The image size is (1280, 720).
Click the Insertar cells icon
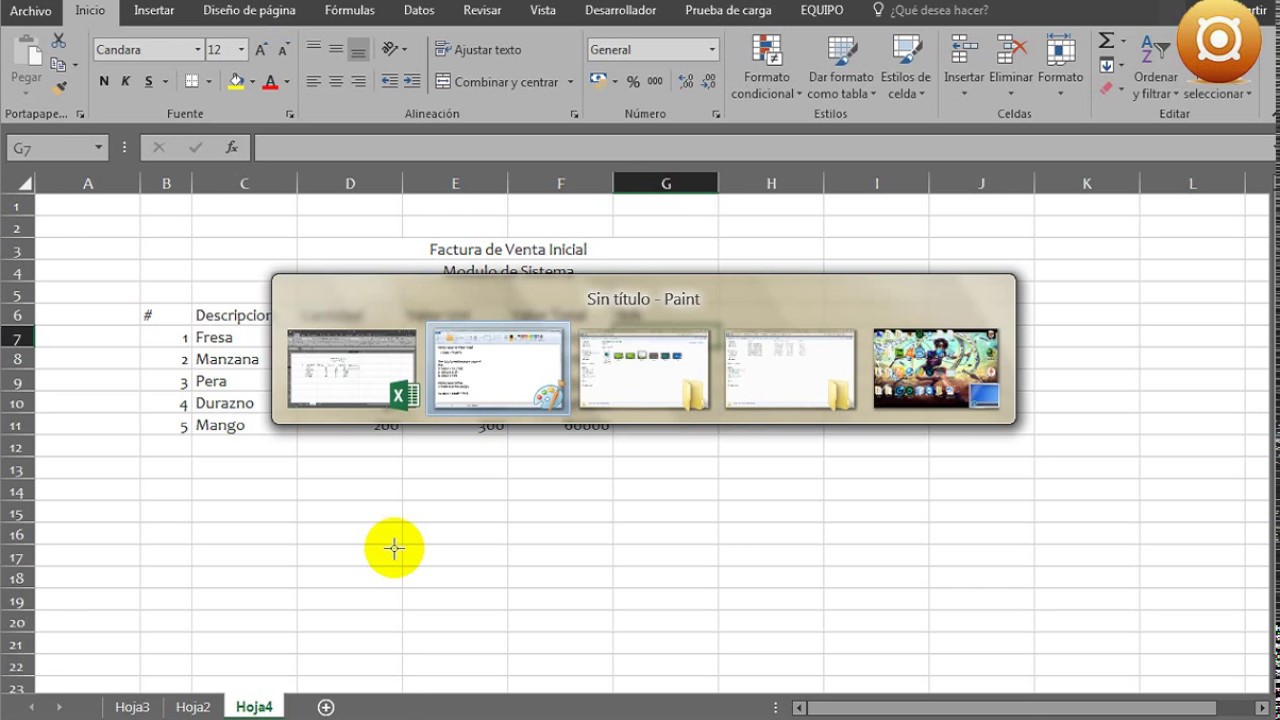pos(964,50)
